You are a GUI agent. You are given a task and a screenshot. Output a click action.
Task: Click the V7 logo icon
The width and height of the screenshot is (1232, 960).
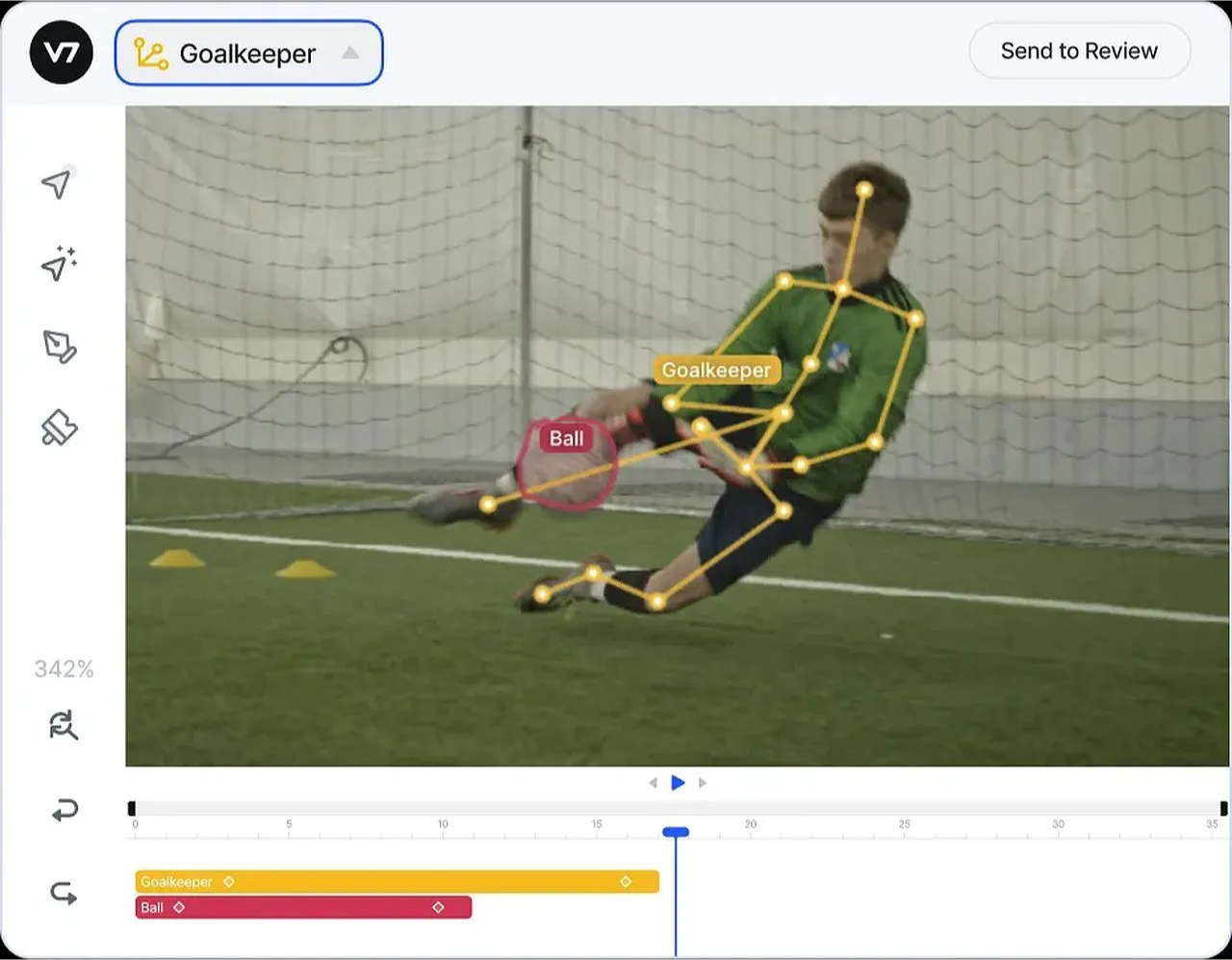pos(62,52)
